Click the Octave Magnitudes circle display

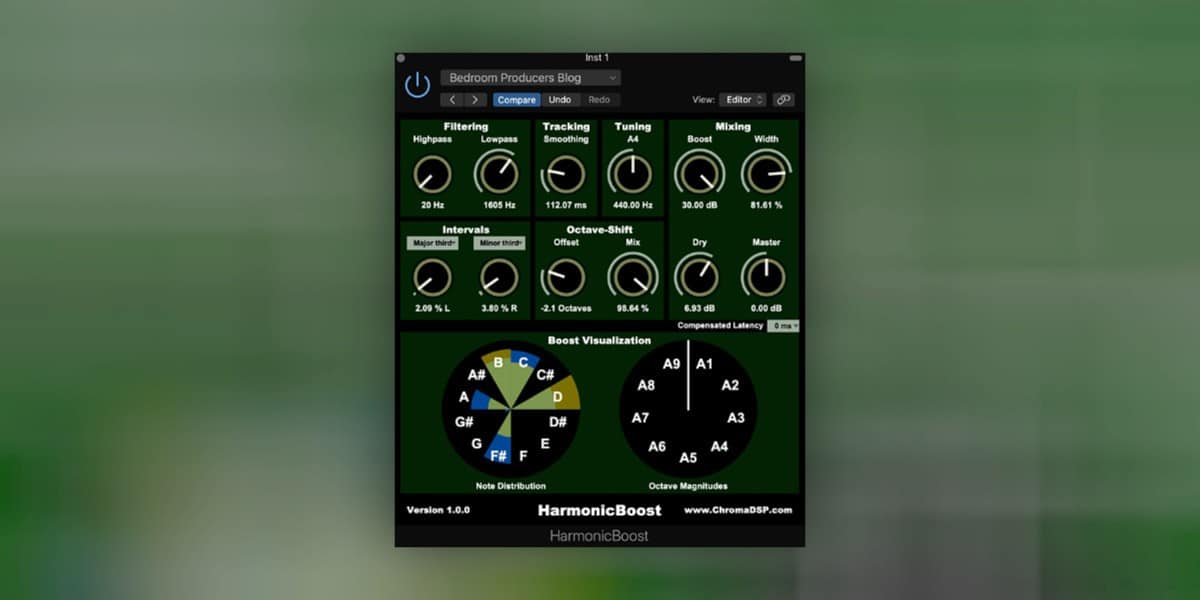688,409
